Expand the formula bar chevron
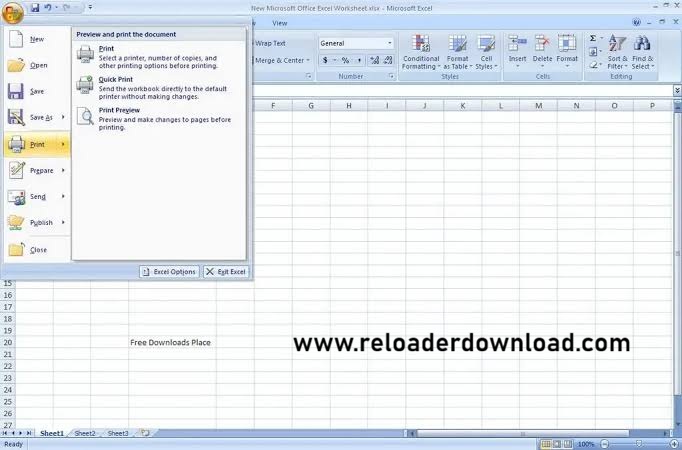Viewport: 682px width, 450px height. [x=677, y=90]
